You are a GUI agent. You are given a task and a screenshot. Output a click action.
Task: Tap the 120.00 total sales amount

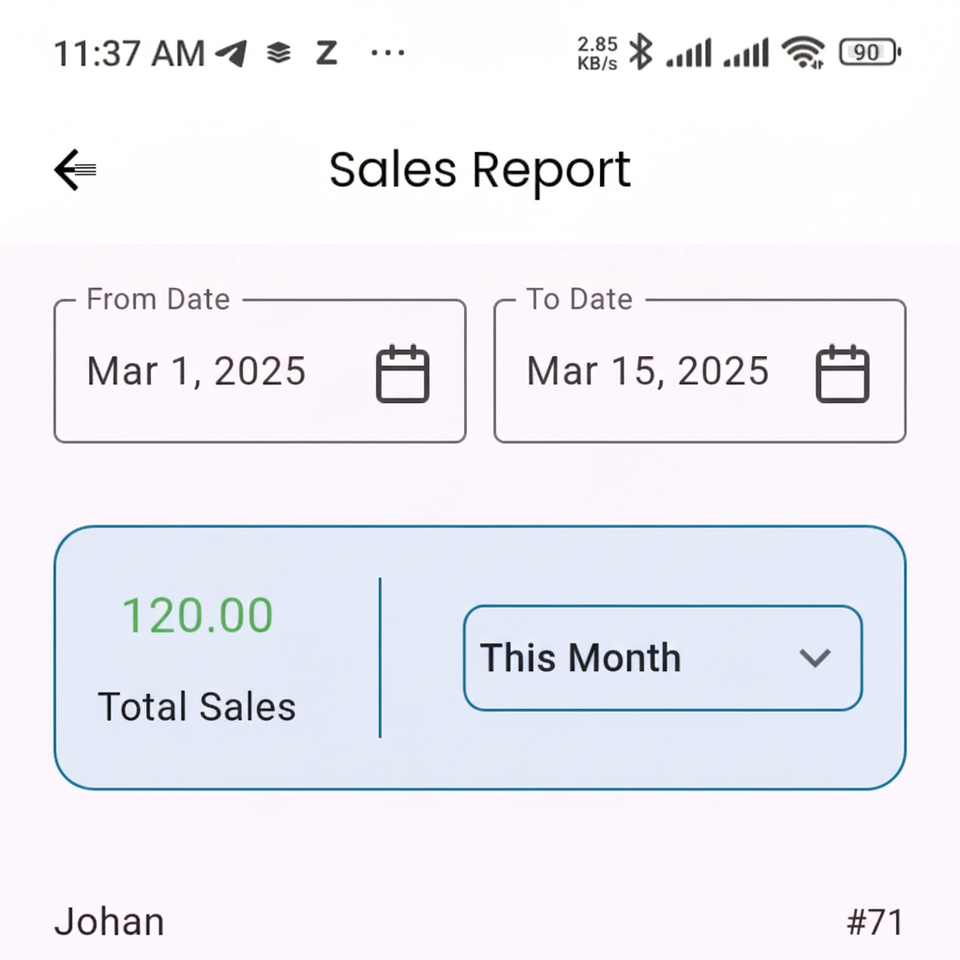(197, 615)
